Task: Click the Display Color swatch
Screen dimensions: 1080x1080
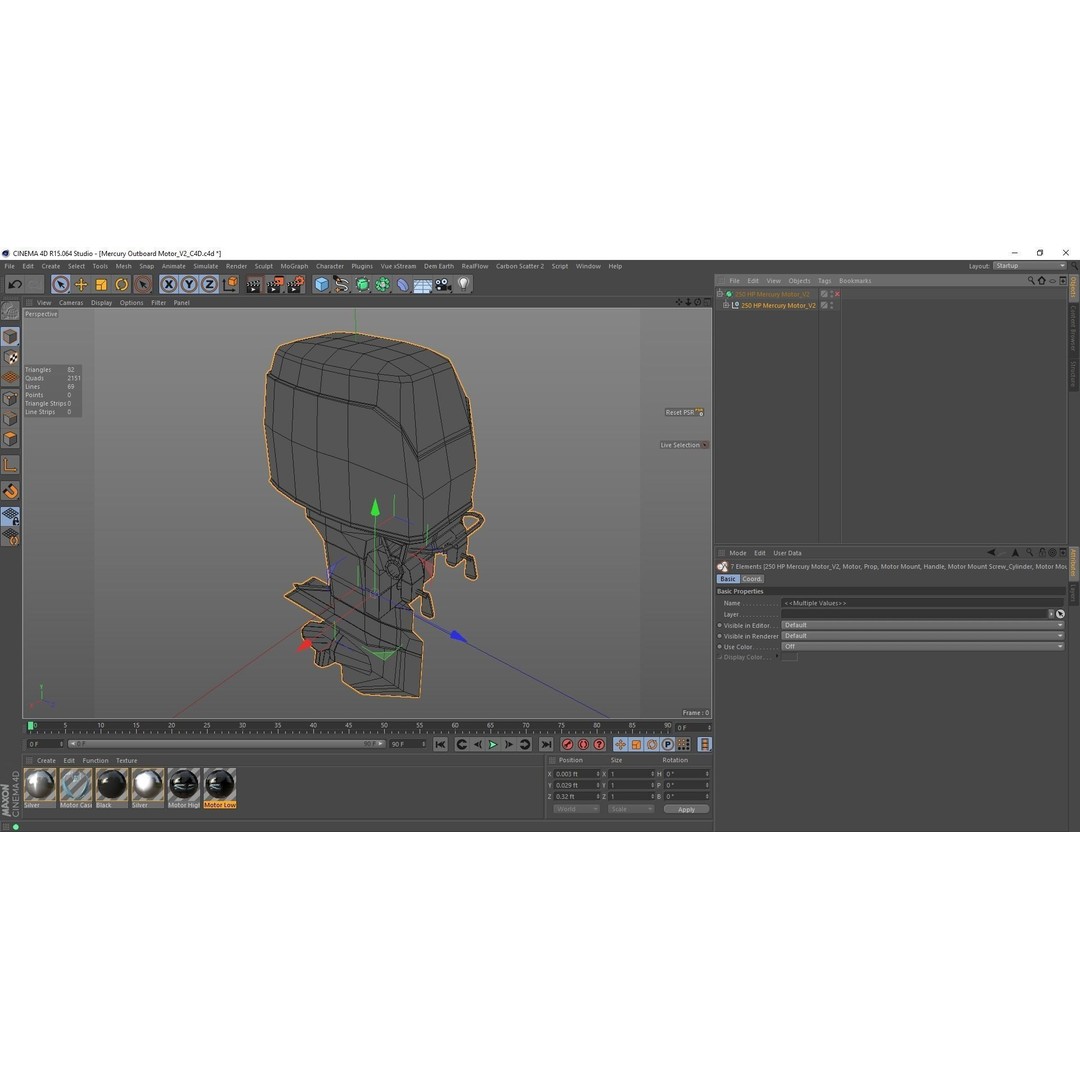Action: point(789,657)
